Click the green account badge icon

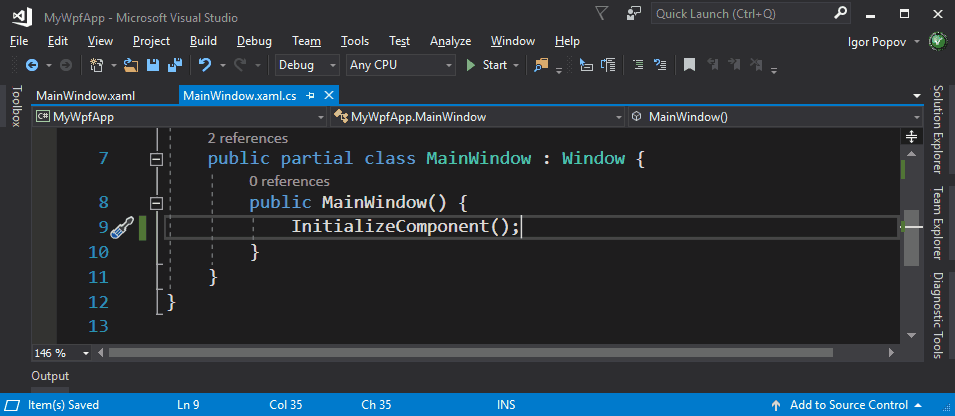click(937, 41)
